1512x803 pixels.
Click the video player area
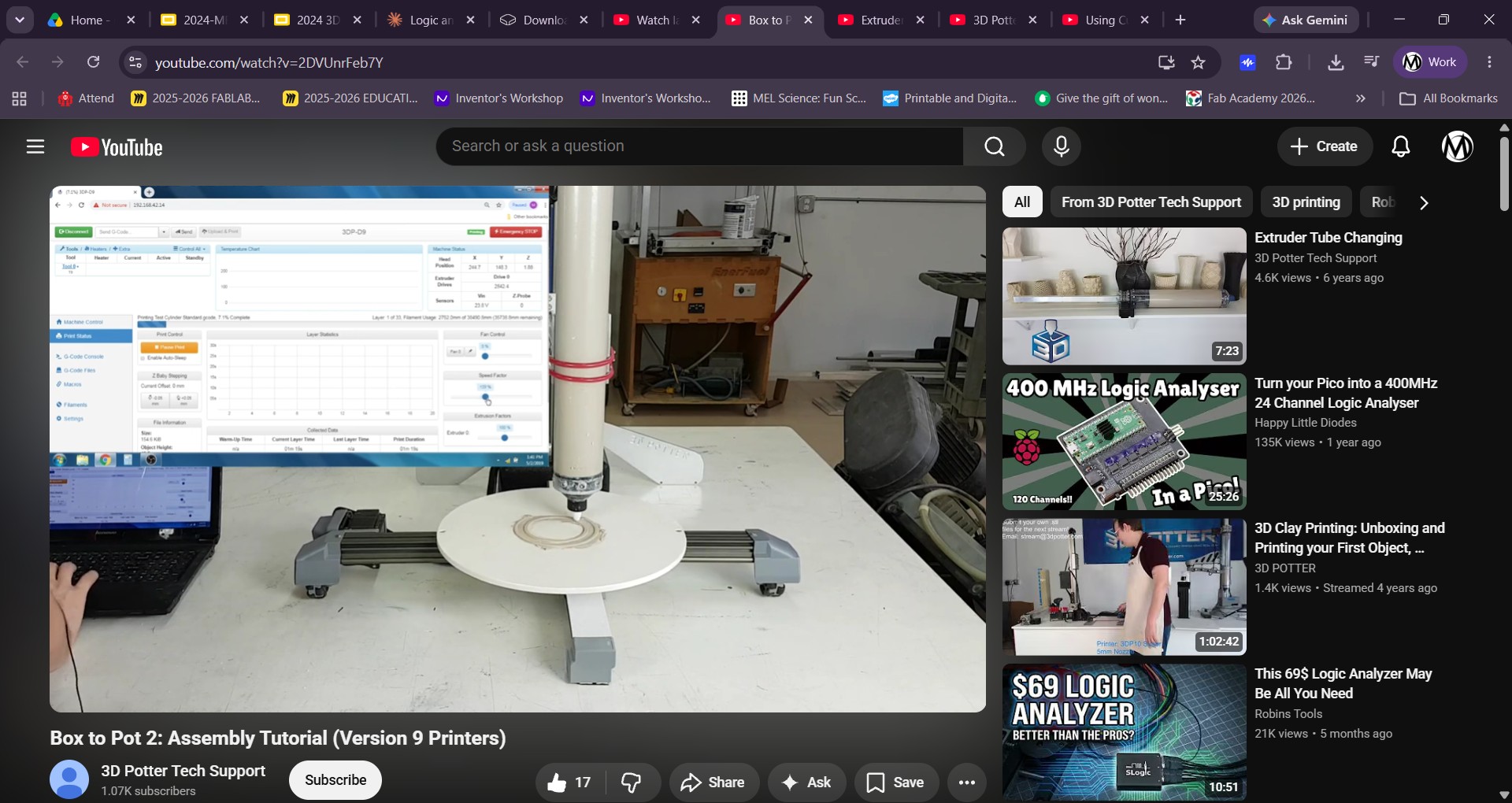pos(517,449)
